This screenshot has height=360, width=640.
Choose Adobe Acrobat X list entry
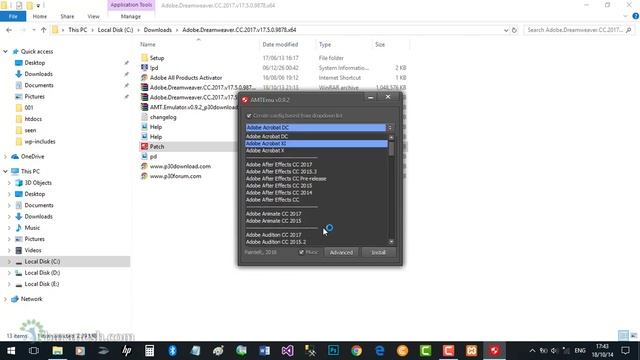(265, 150)
